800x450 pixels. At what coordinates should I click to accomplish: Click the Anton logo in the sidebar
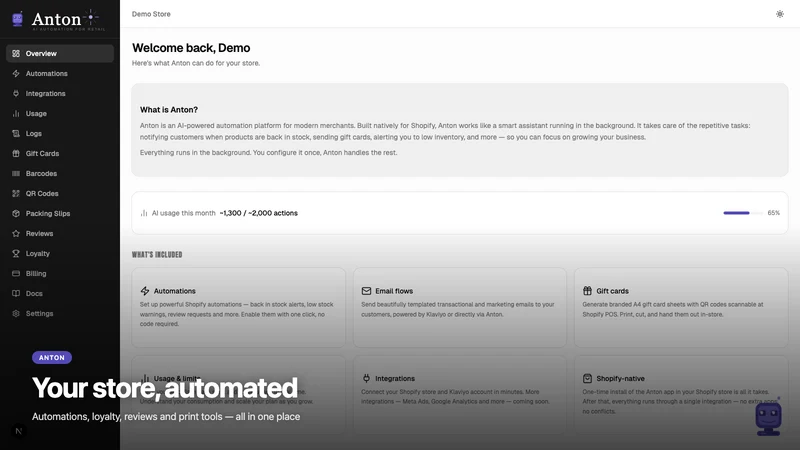[x=58, y=20]
